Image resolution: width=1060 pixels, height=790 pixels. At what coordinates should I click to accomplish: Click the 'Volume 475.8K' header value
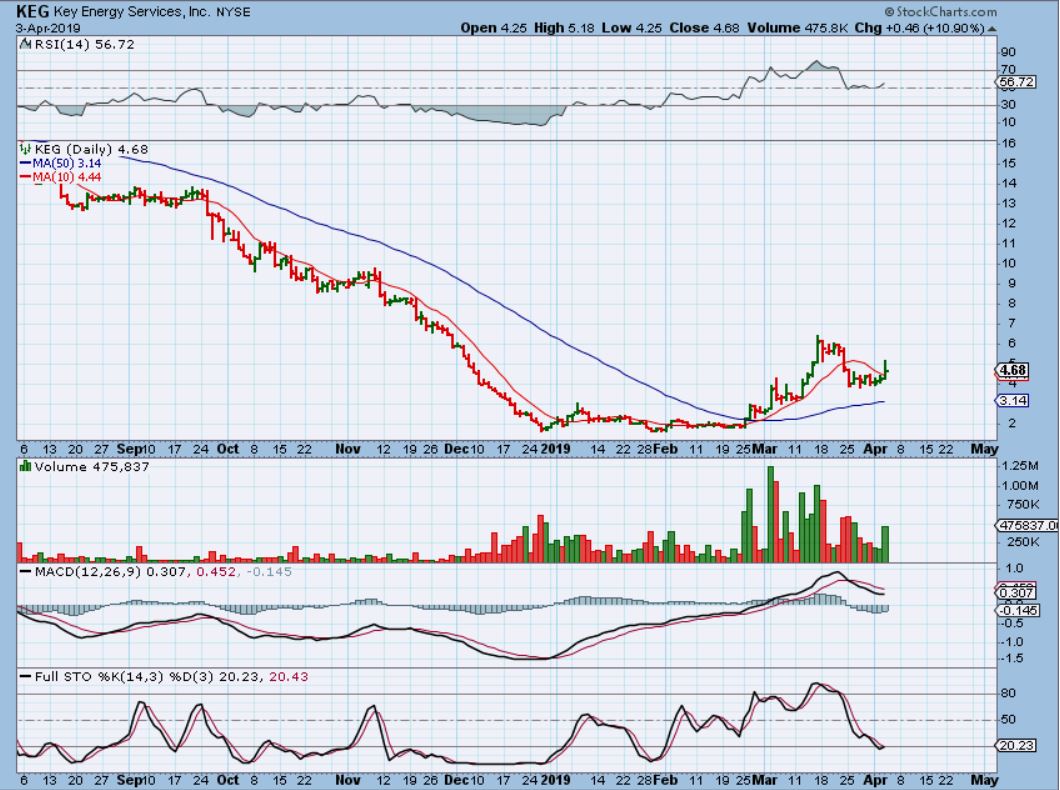click(x=798, y=28)
